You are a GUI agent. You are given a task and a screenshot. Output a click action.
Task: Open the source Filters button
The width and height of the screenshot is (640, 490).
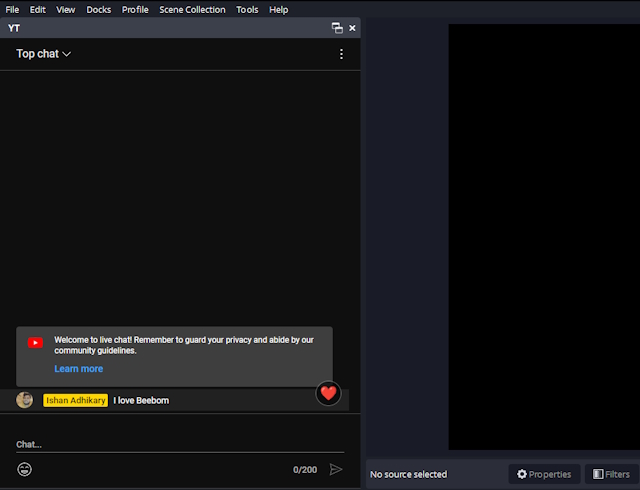click(x=611, y=474)
